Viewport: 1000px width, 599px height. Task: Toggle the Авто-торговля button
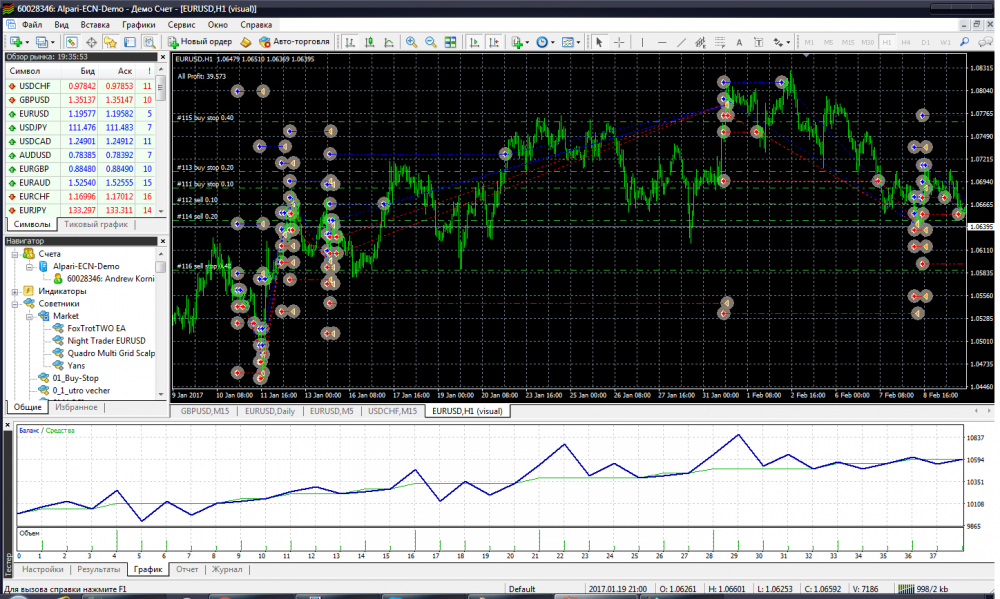[x=295, y=42]
